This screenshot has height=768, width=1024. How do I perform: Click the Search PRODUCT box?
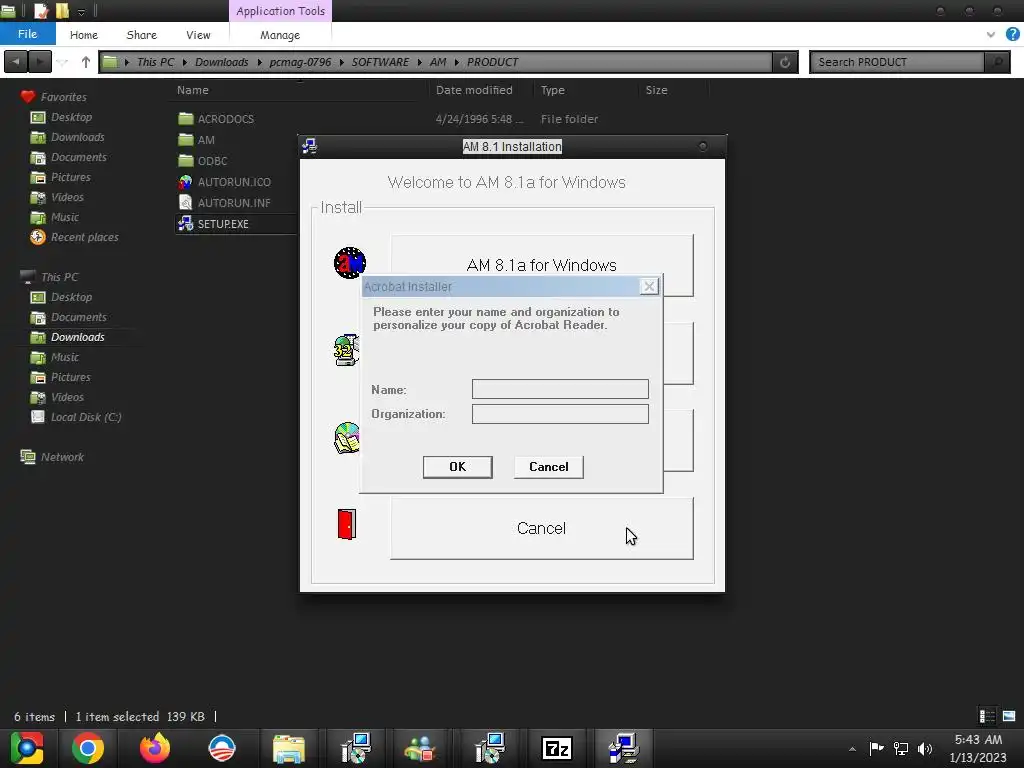tap(897, 62)
